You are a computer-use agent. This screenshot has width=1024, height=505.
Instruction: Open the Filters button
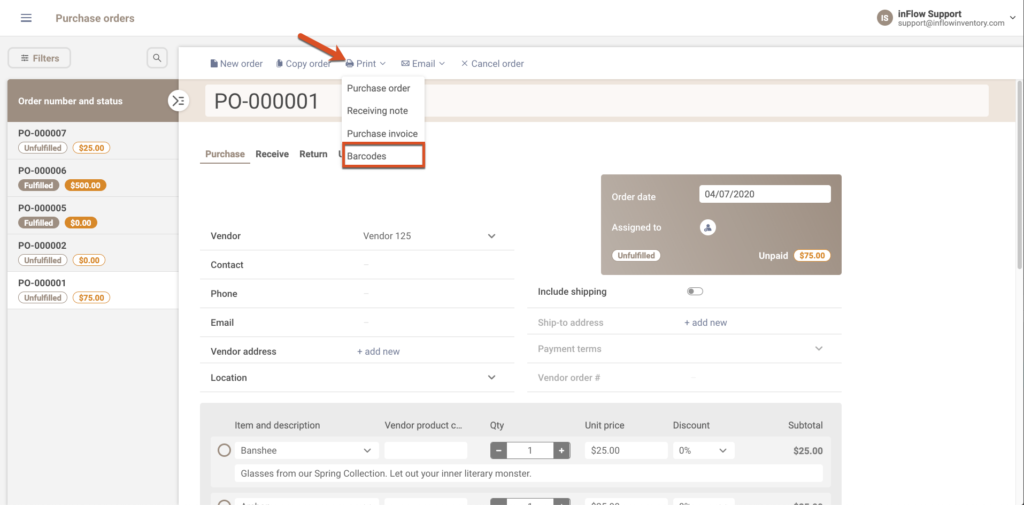39,58
